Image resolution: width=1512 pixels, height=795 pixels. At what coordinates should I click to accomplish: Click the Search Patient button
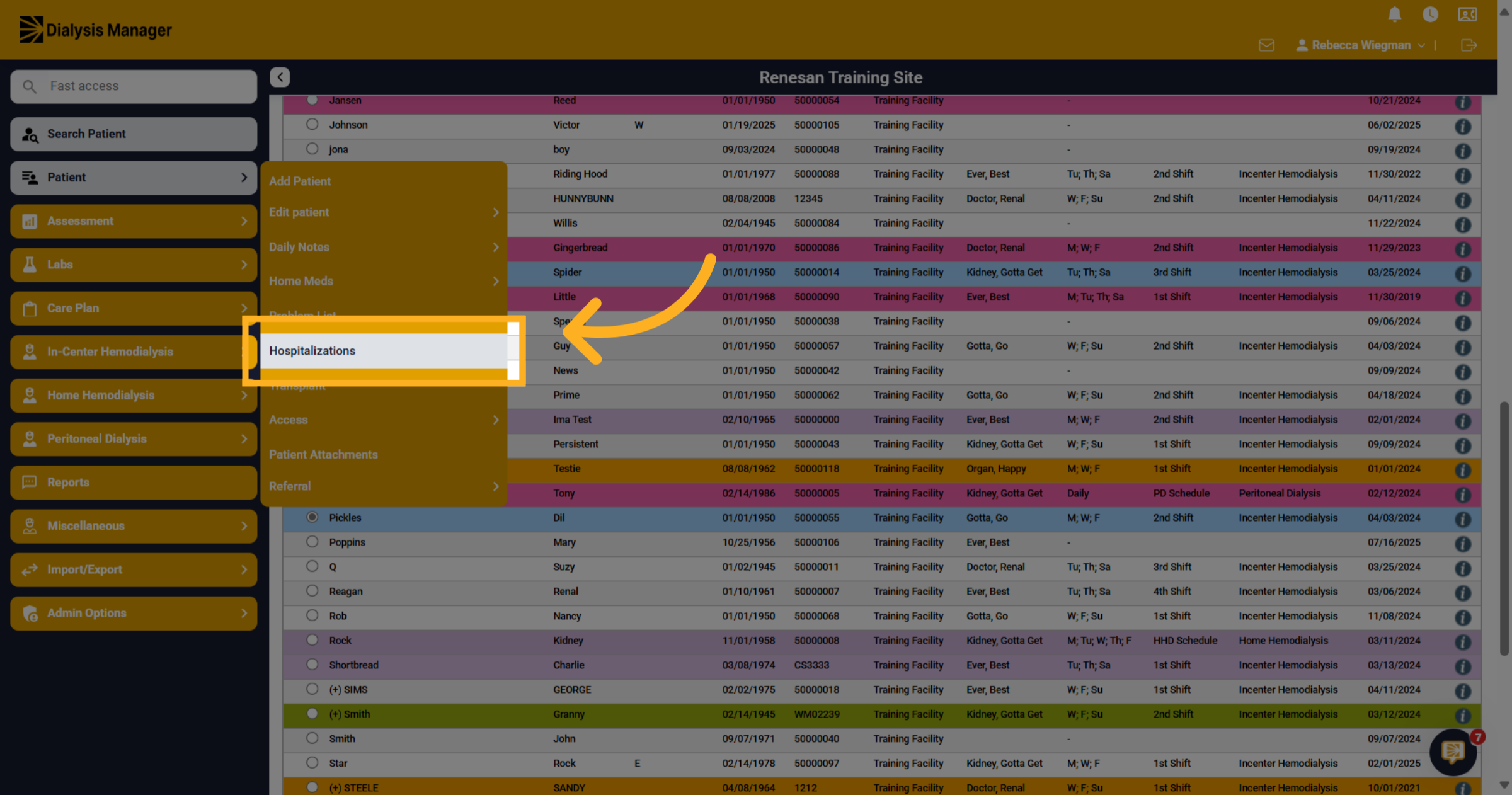point(134,134)
